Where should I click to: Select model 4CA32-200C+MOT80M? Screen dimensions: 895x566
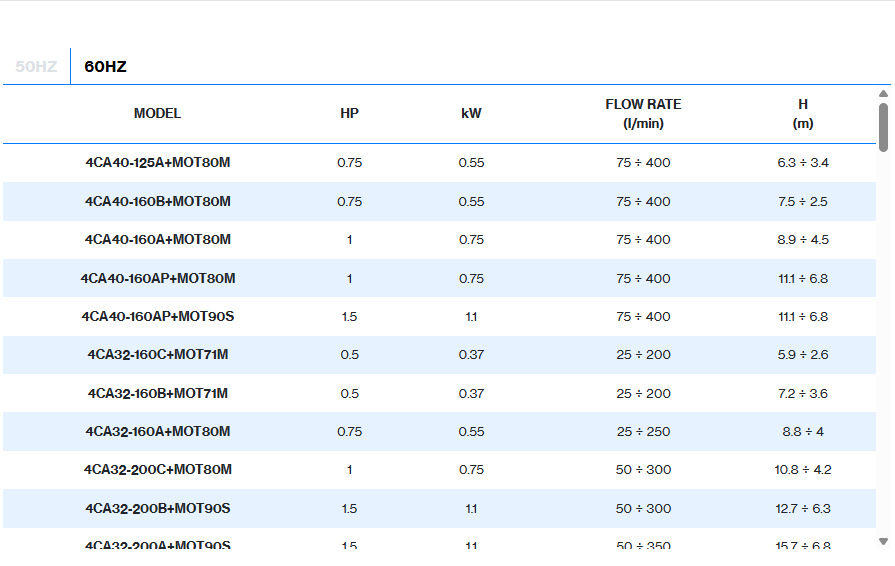click(x=158, y=470)
